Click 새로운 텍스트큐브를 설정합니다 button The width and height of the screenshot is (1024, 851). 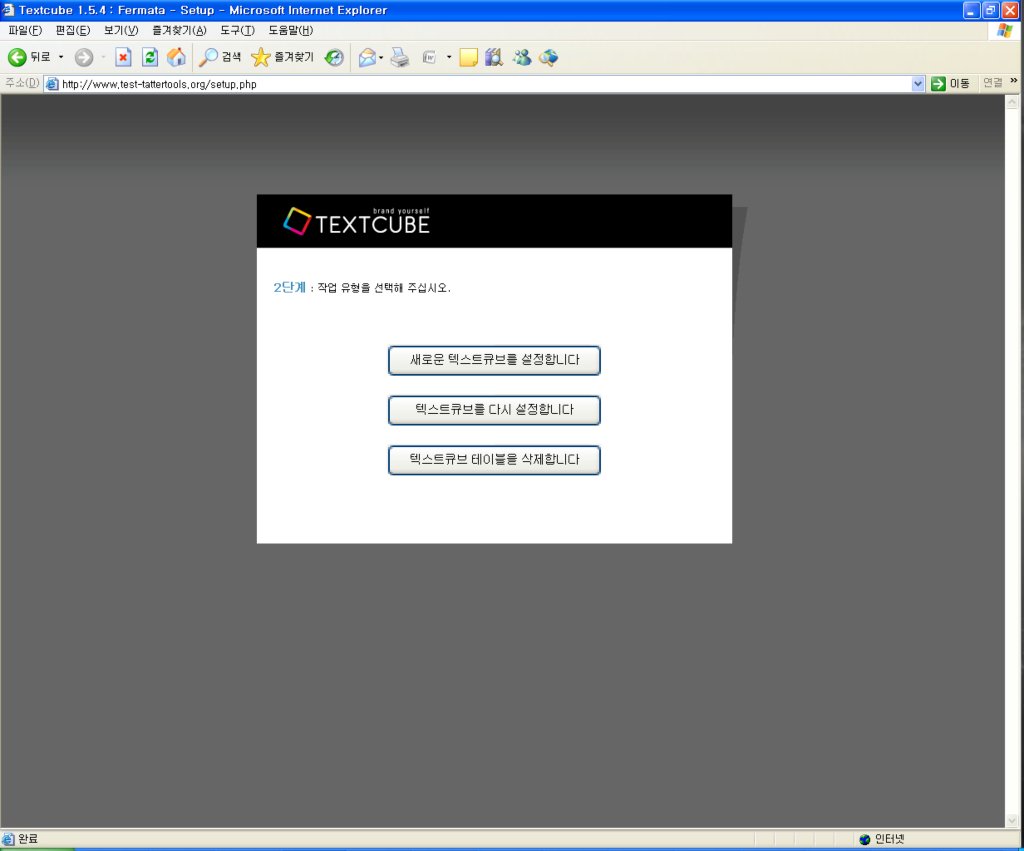coord(494,361)
